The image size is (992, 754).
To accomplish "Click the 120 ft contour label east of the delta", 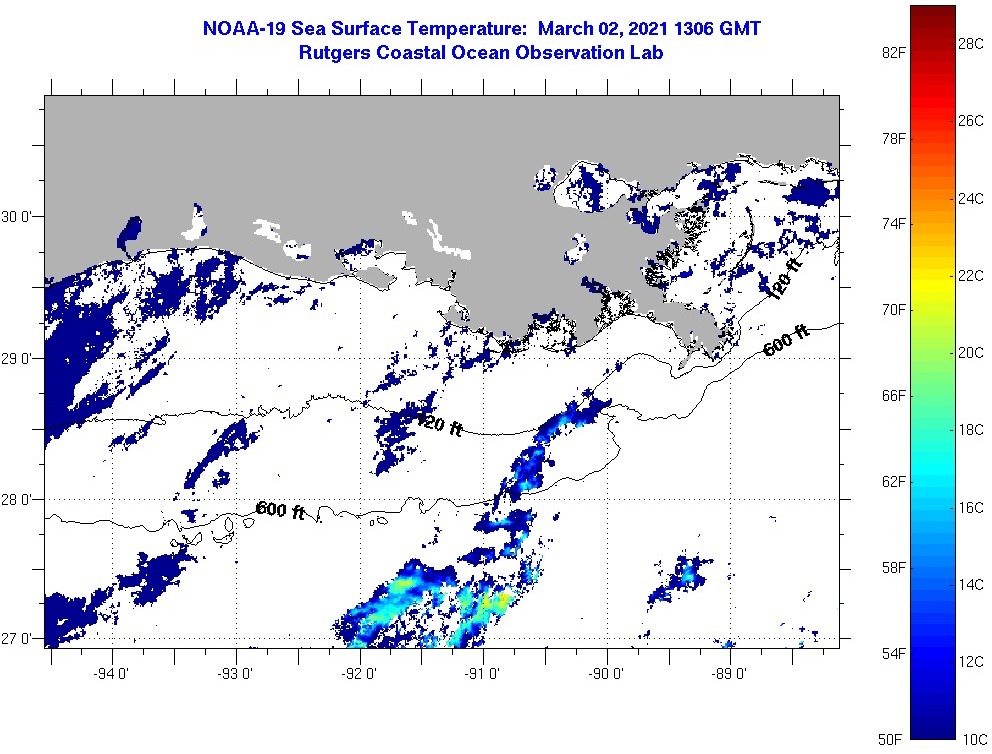I will [784, 276].
